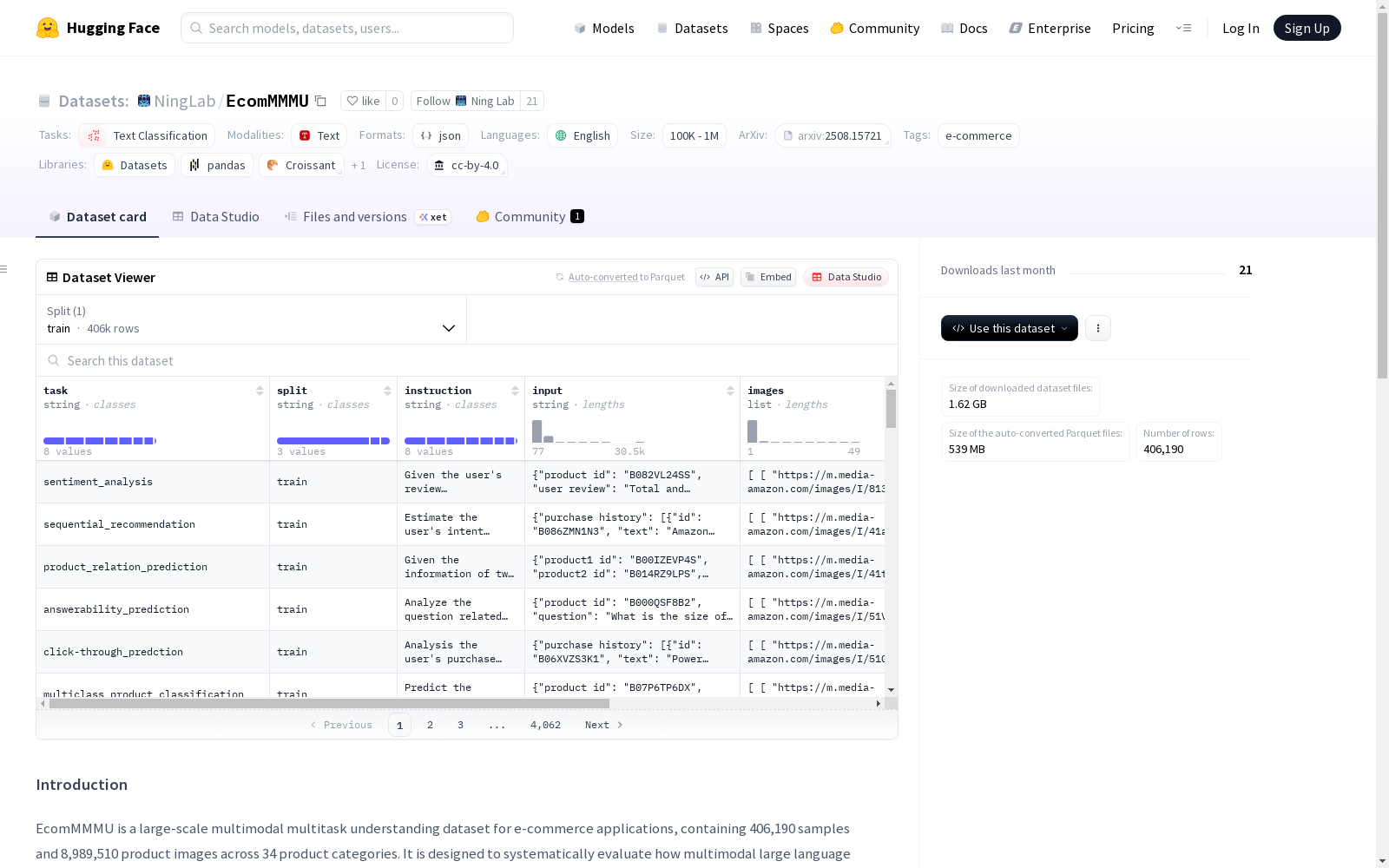Click the Hugging Face logo icon
Image resolution: width=1389 pixels, height=868 pixels.
click(x=48, y=28)
